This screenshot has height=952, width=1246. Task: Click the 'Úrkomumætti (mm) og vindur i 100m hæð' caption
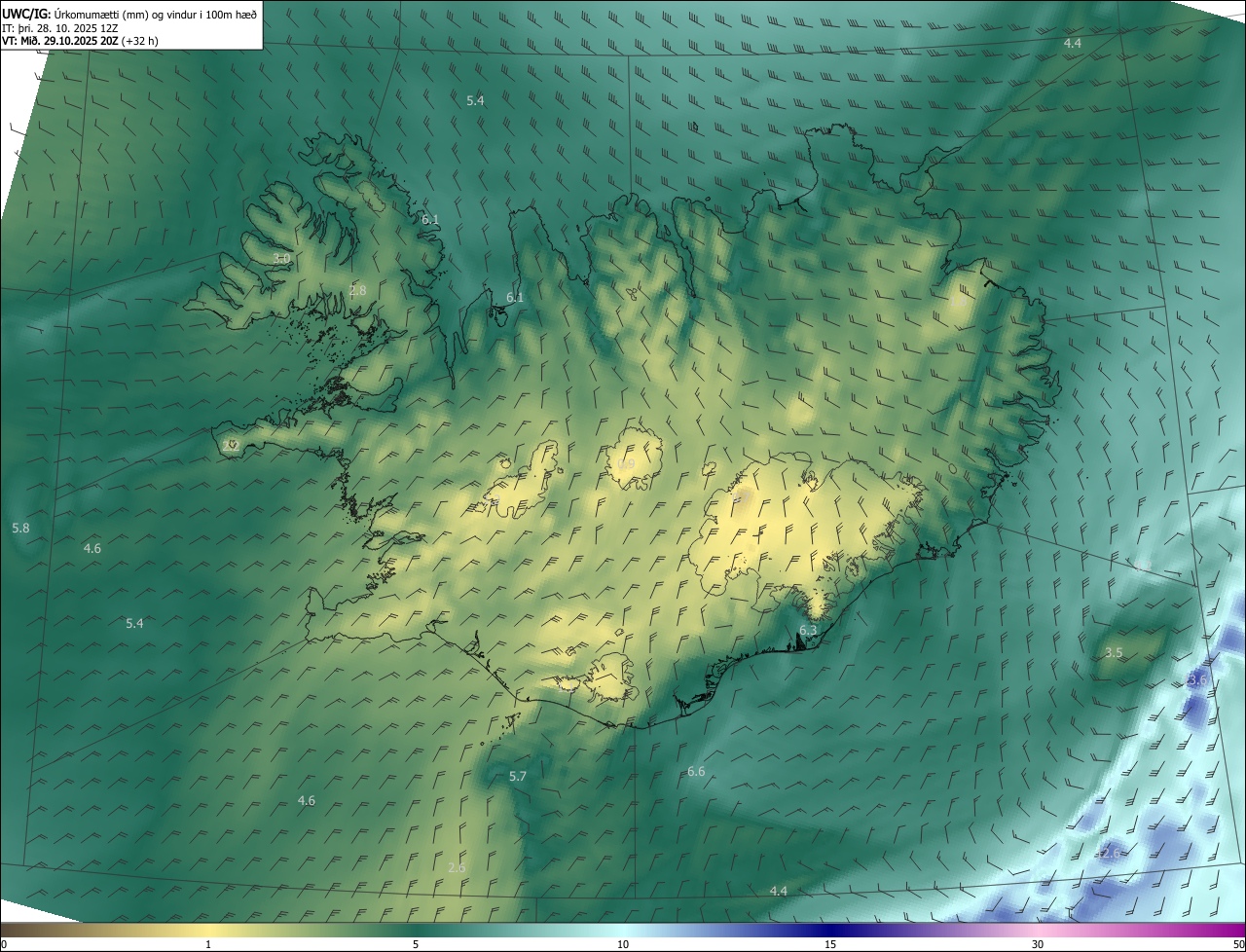[156, 14]
